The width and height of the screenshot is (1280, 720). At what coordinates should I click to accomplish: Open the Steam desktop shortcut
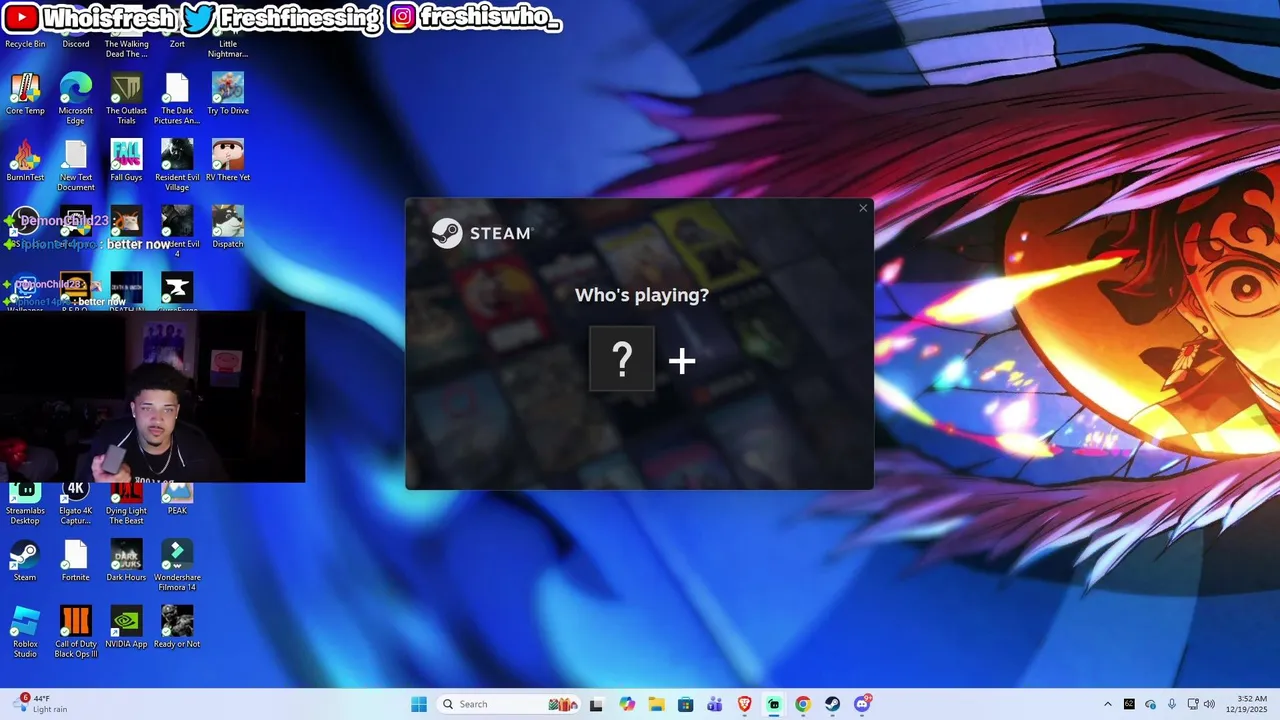coord(25,560)
